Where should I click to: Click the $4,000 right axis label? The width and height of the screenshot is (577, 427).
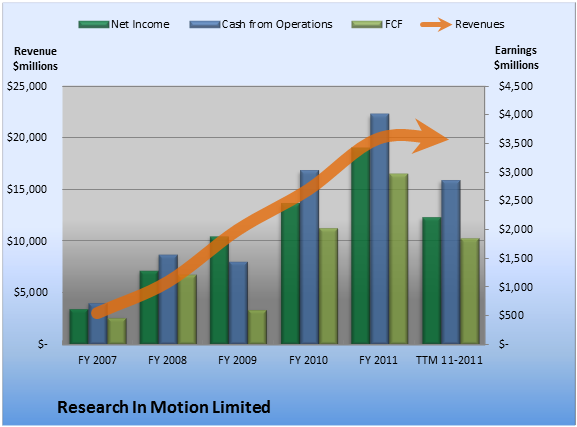click(x=516, y=114)
